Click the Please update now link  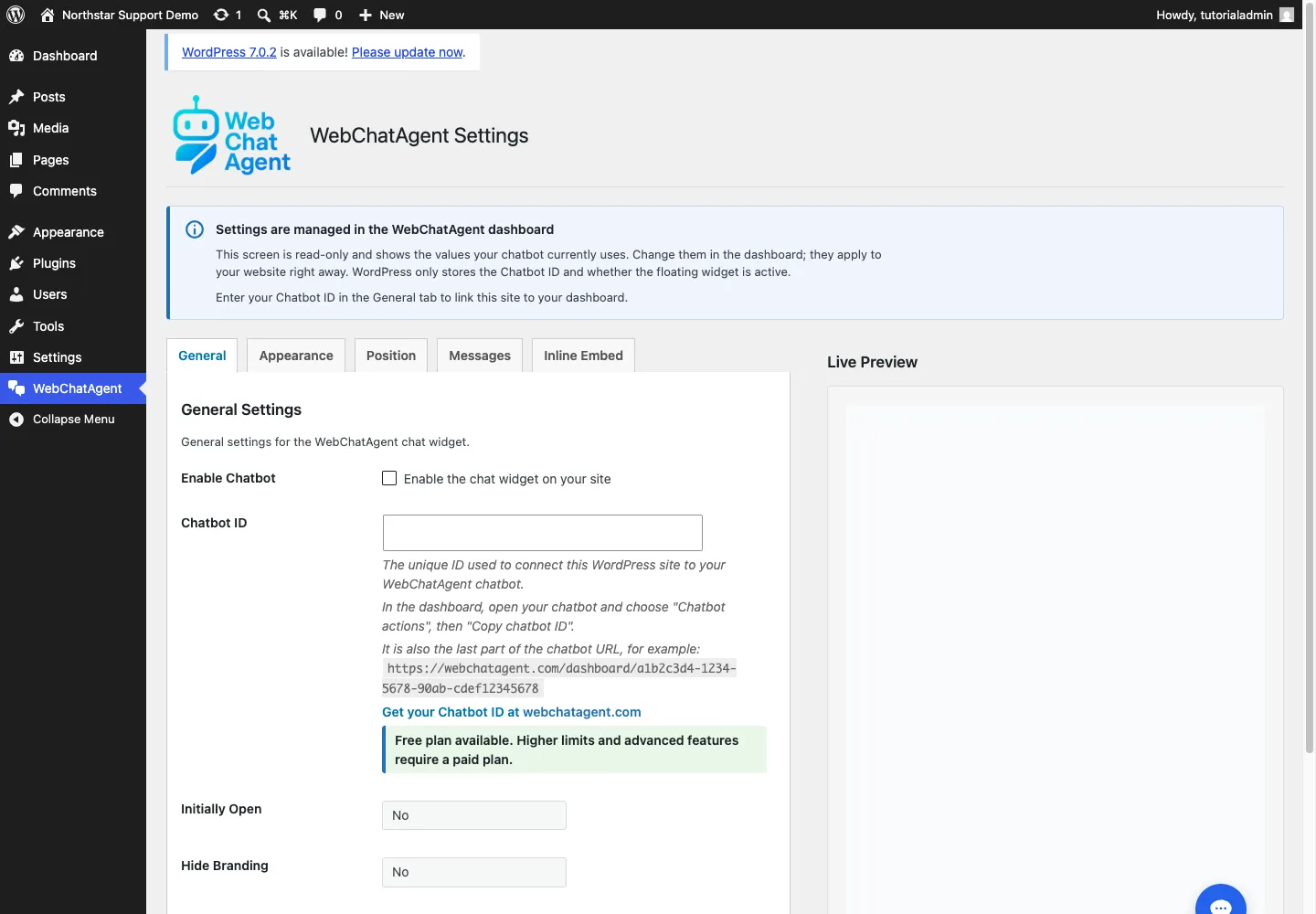[x=408, y=52]
